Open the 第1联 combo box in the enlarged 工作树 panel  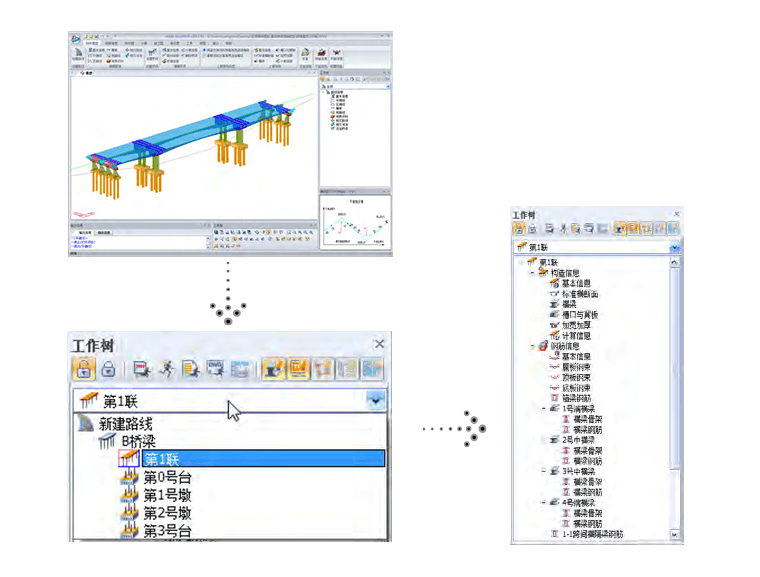230,401
